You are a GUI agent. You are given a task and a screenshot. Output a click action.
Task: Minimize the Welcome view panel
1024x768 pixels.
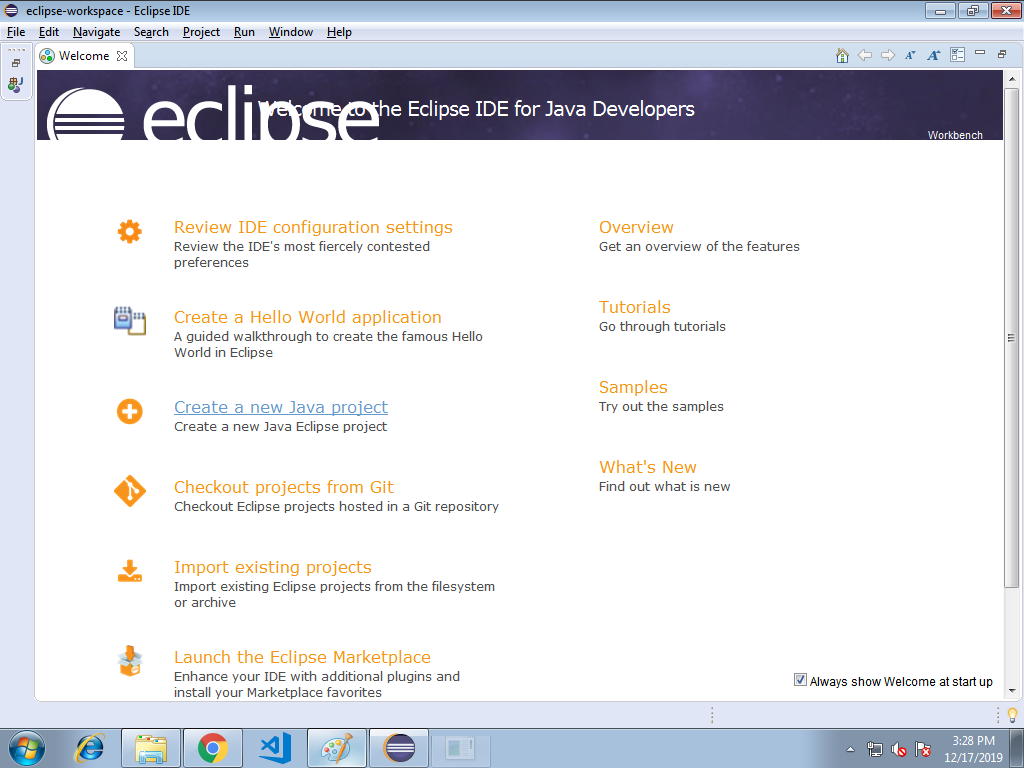tap(980, 53)
